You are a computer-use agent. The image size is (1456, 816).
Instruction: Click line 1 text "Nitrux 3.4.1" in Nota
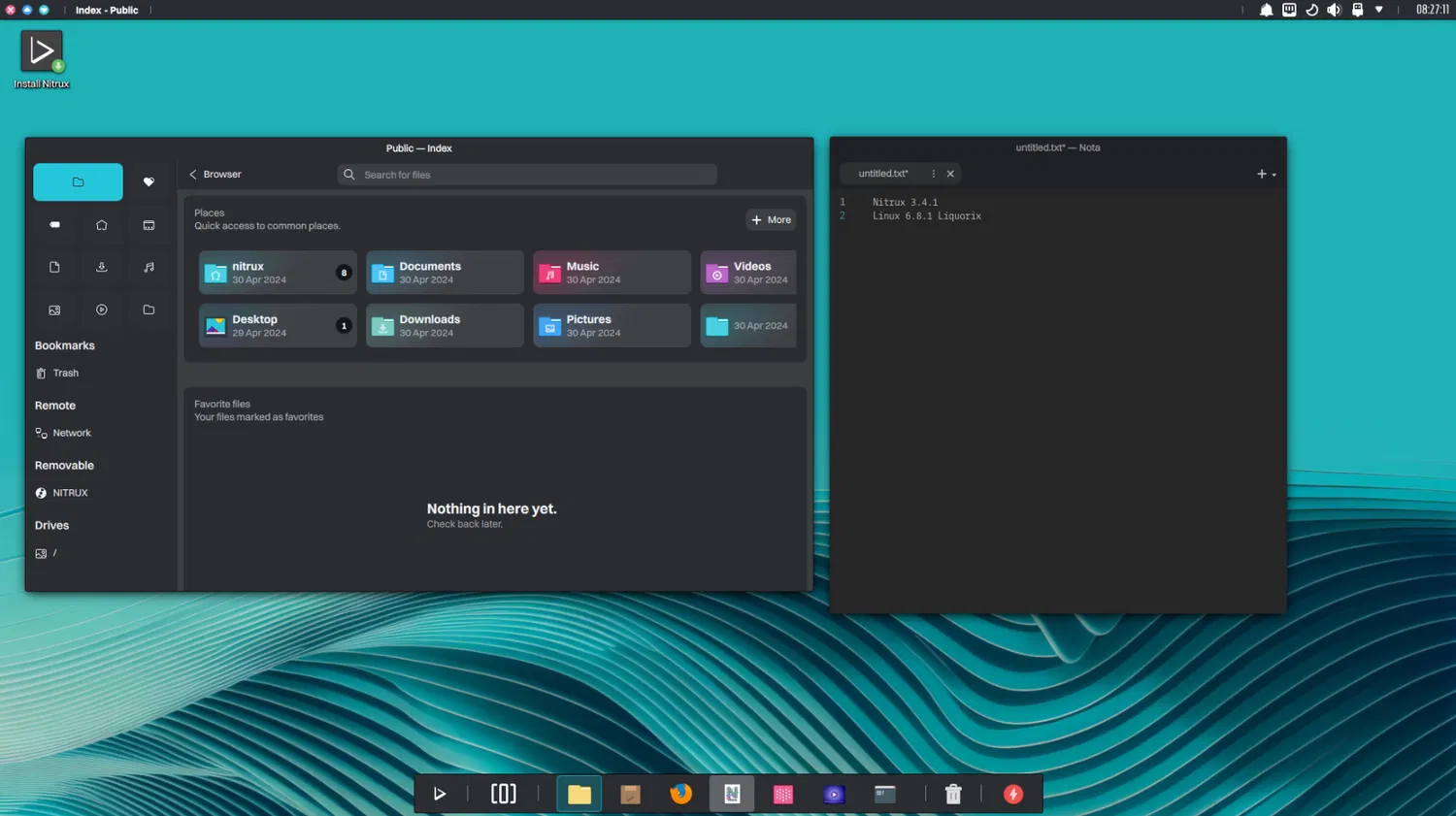(x=905, y=203)
